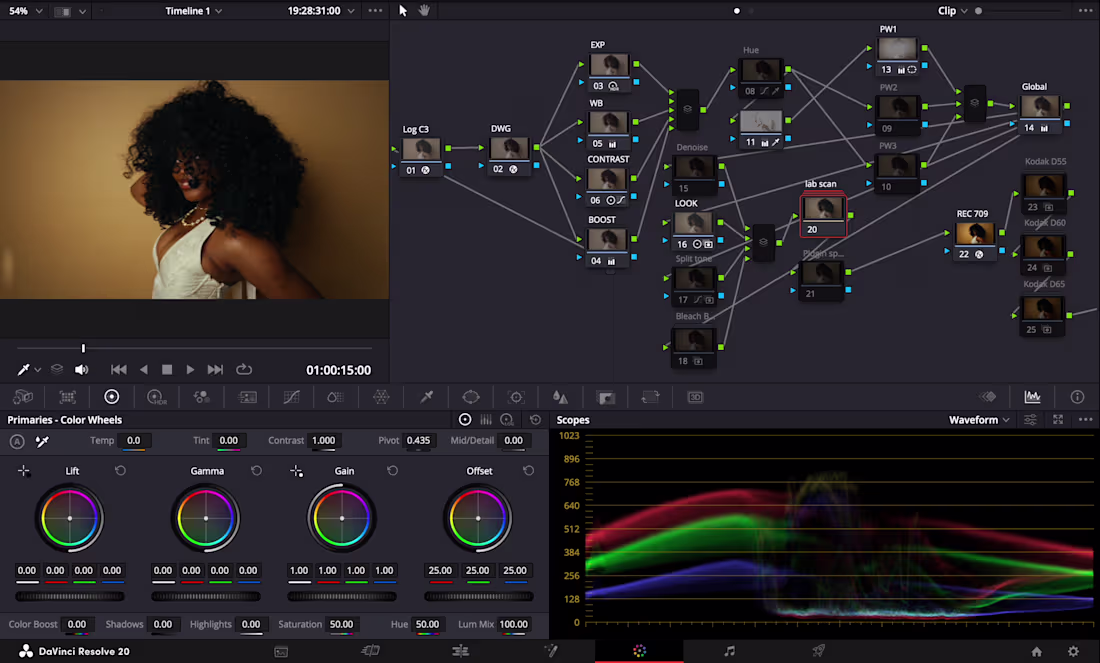Click the Auto Balance button in Color Wheels
Screen dimensions: 1100x663
click(x=16, y=441)
